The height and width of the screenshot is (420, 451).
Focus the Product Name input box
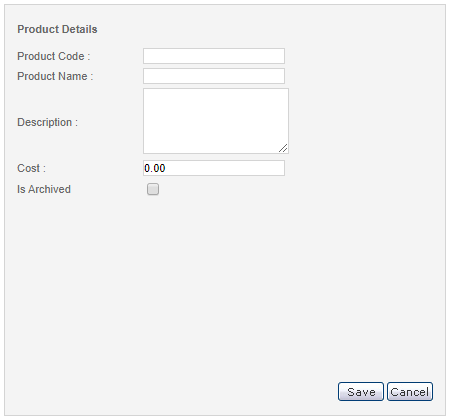(x=214, y=76)
